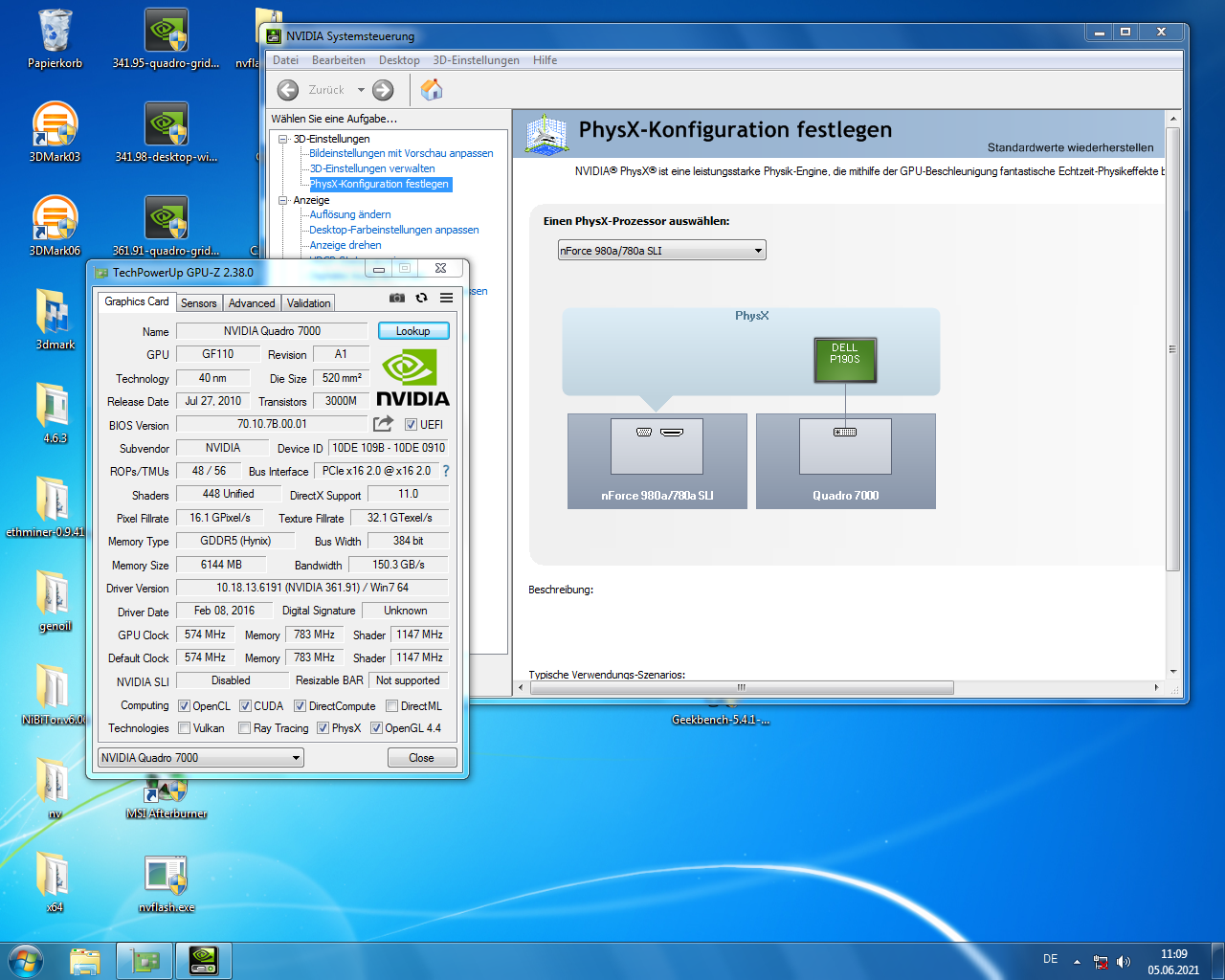
Task: Open Anzeige drehen link
Action: 345,245
